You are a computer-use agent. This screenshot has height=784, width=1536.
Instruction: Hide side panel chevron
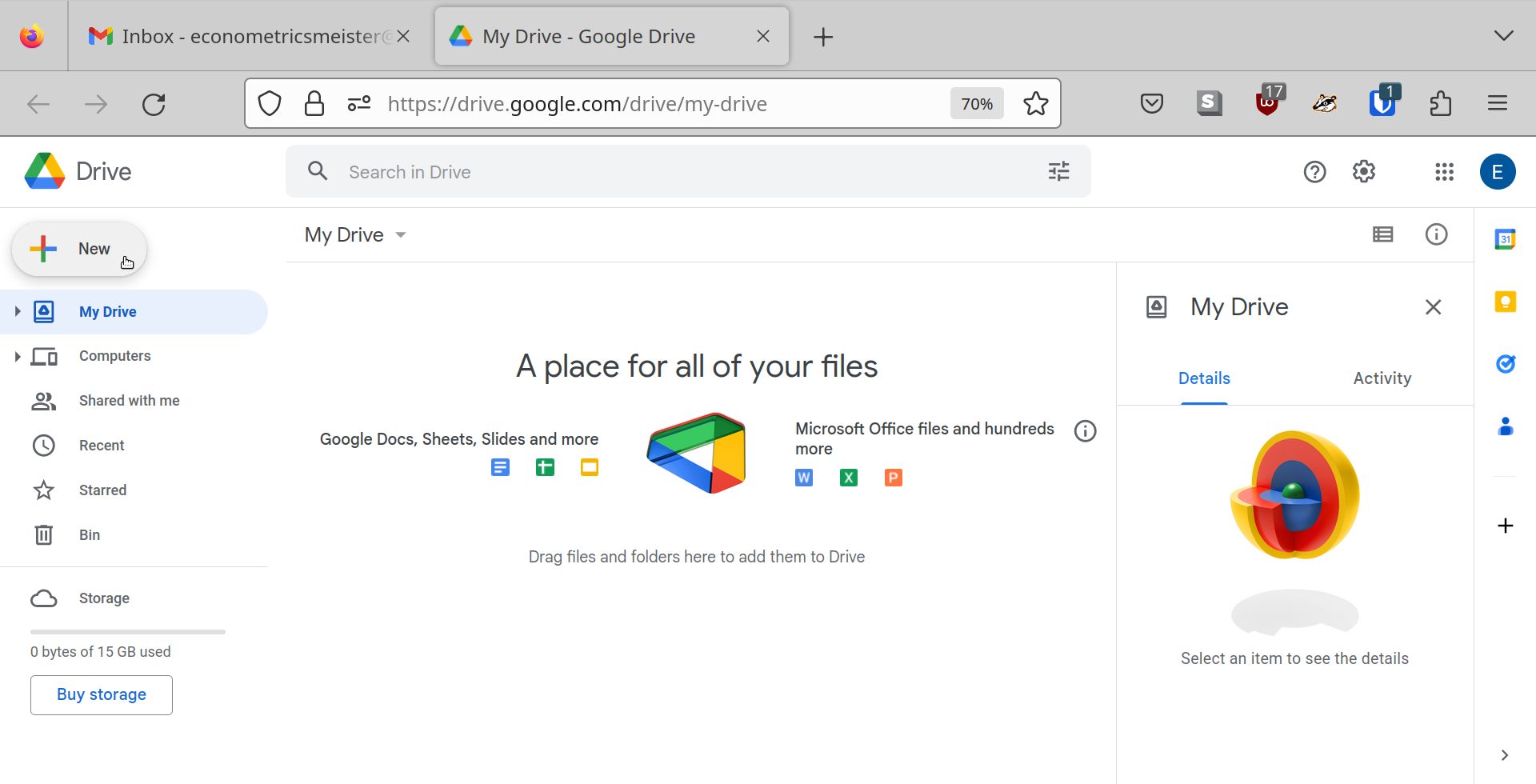1505,755
